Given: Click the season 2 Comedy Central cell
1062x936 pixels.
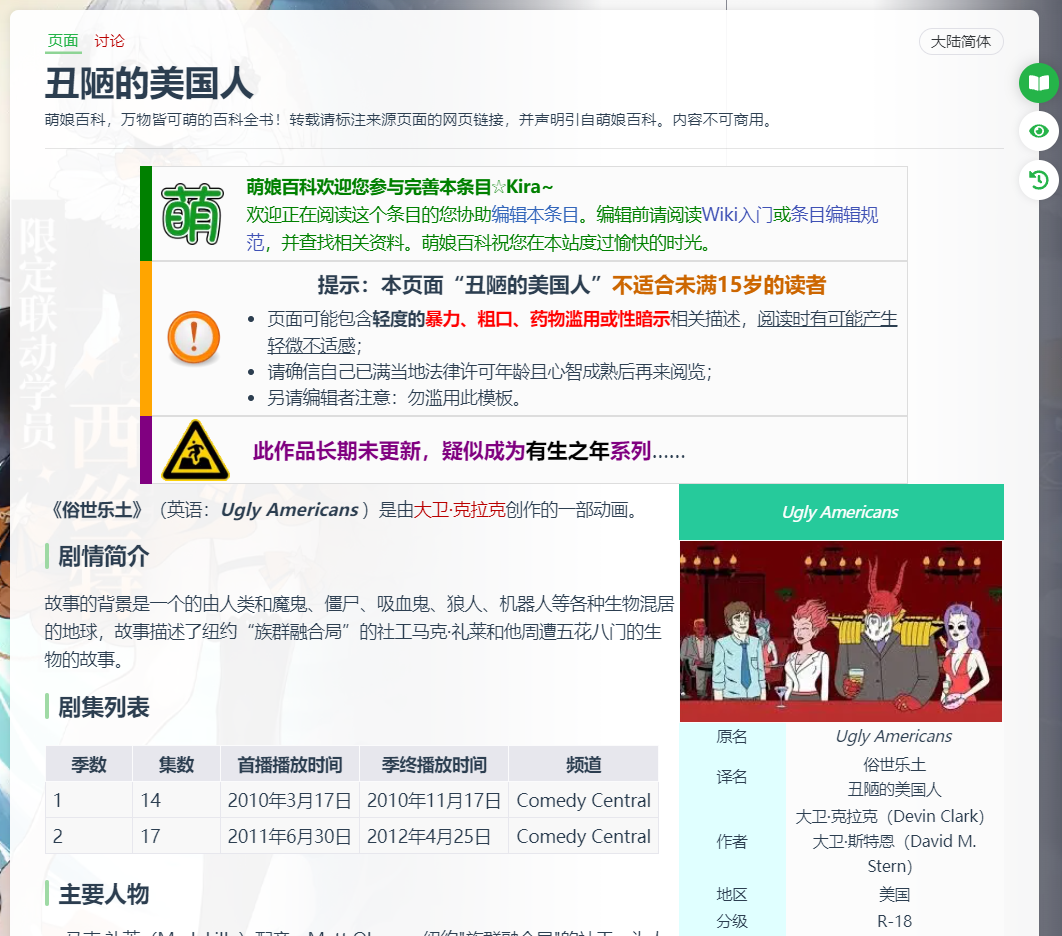Looking at the screenshot, I should click(583, 836).
